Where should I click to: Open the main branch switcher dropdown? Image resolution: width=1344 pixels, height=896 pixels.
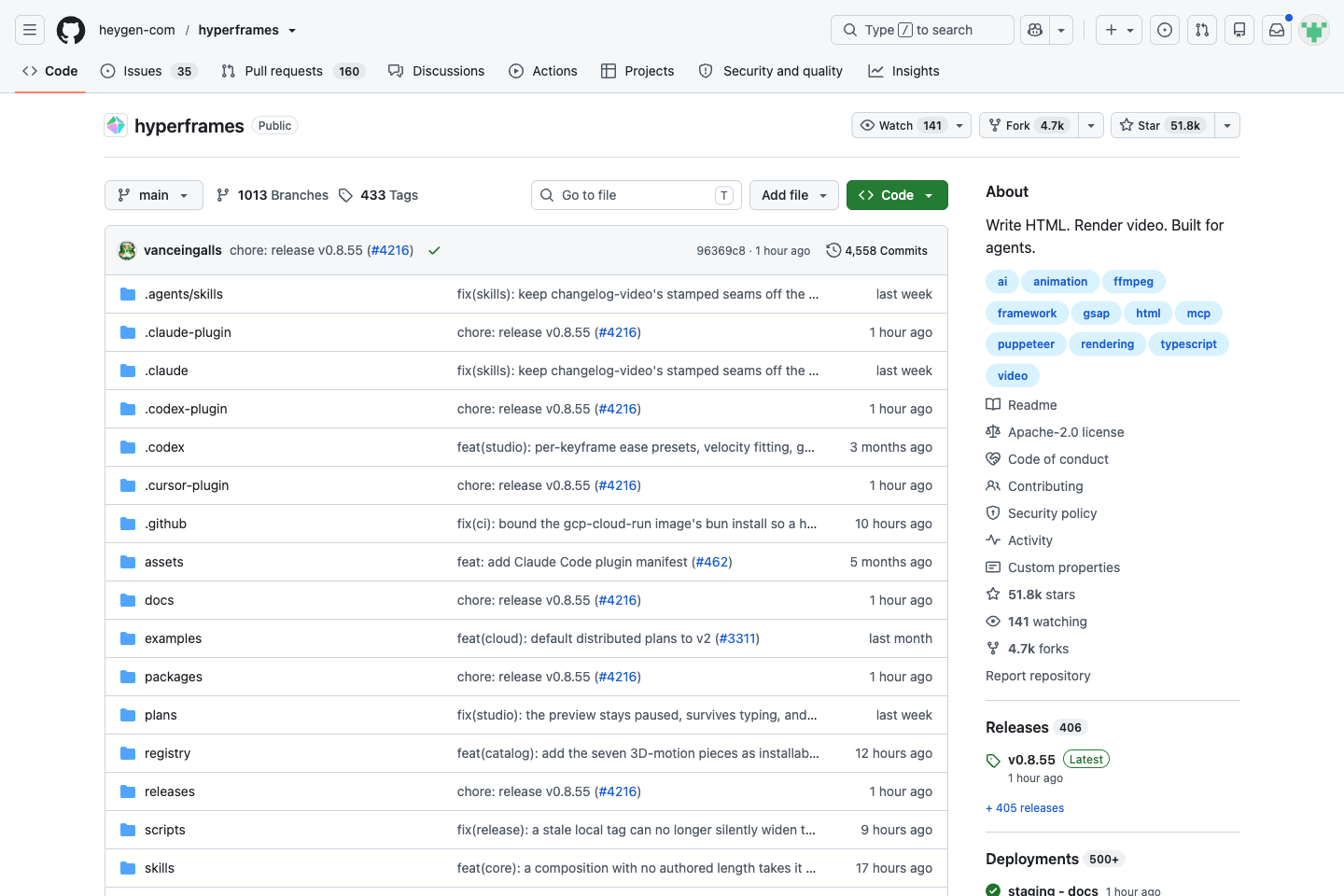tap(154, 195)
